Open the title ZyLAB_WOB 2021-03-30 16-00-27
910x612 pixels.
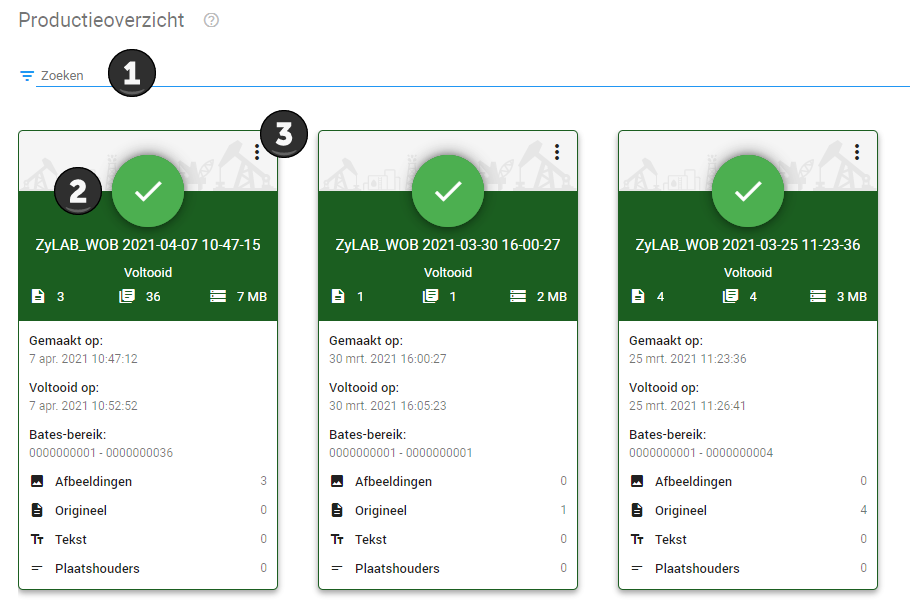(x=448, y=245)
